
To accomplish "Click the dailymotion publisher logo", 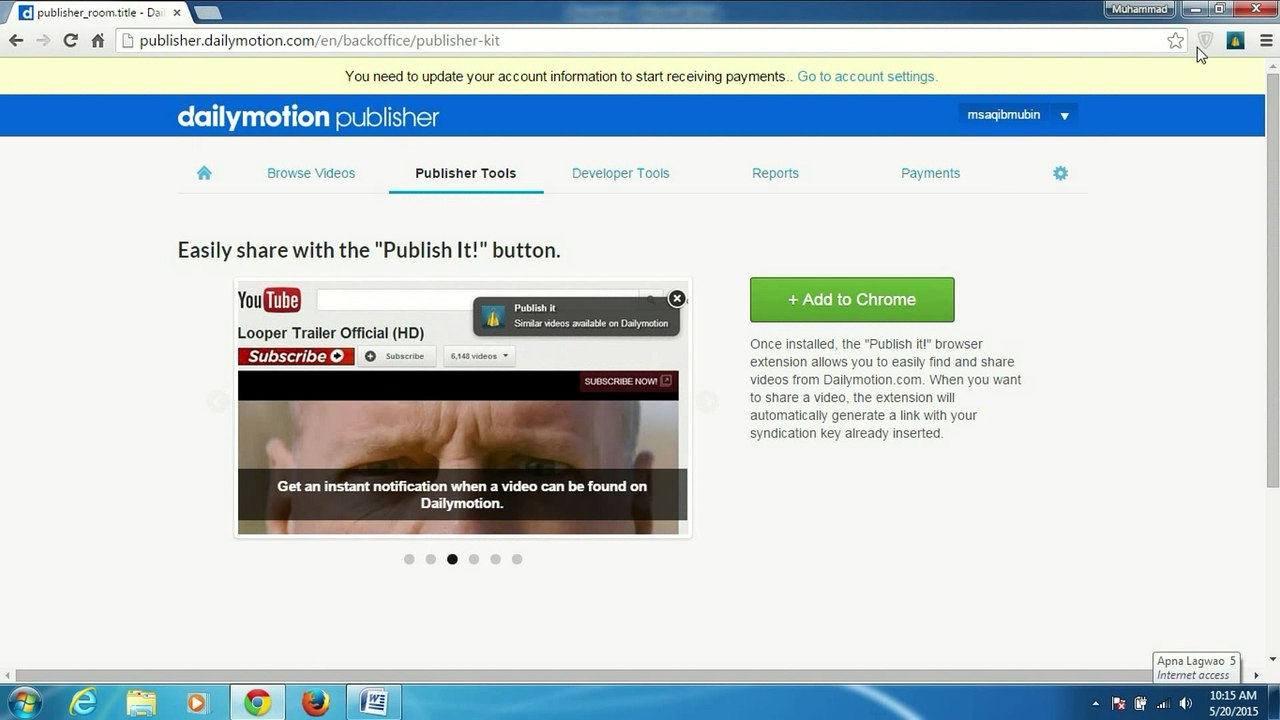I will coord(308,117).
